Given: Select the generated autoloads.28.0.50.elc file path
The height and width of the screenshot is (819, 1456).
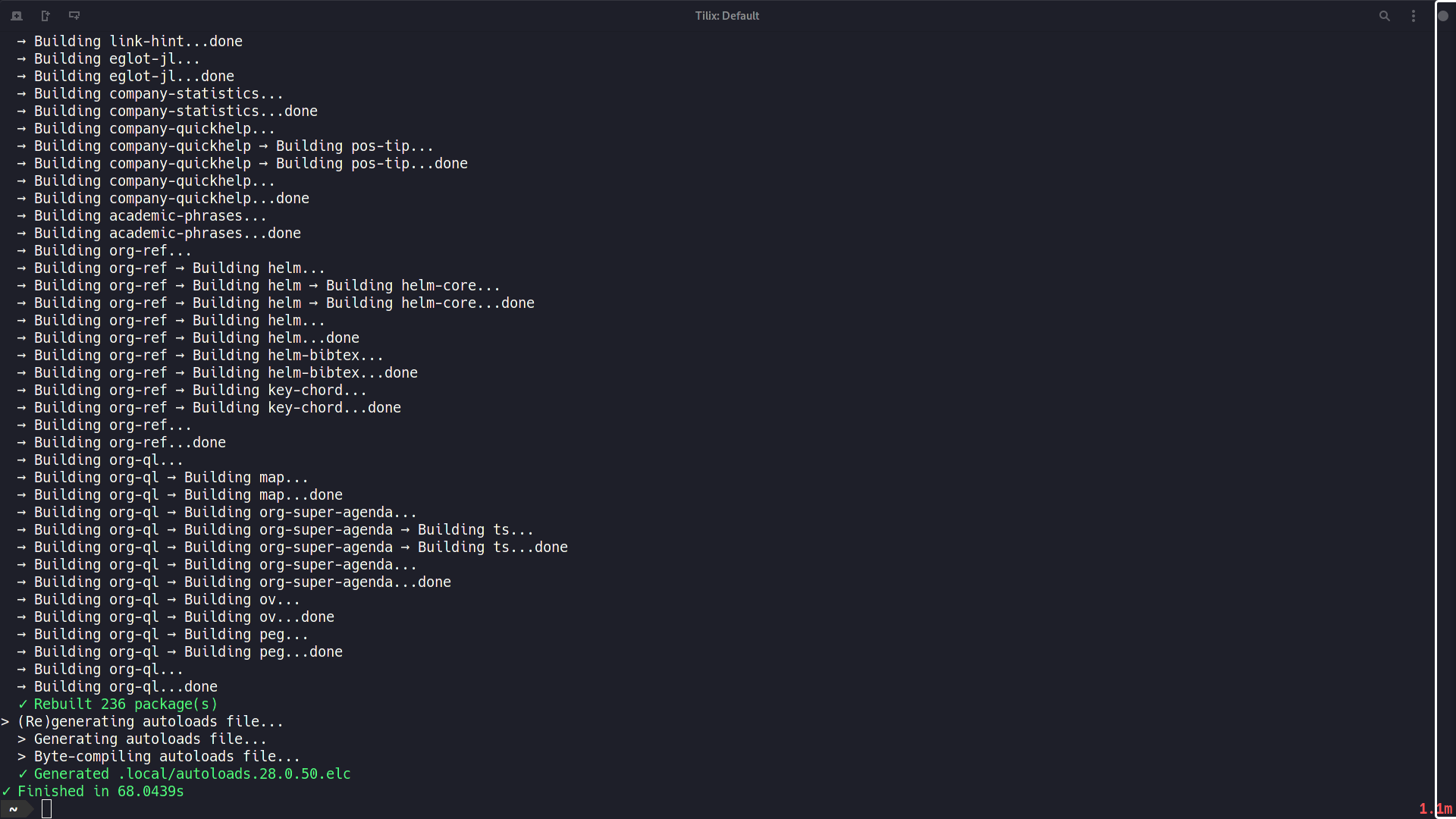Looking at the screenshot, I should point(234,773).
